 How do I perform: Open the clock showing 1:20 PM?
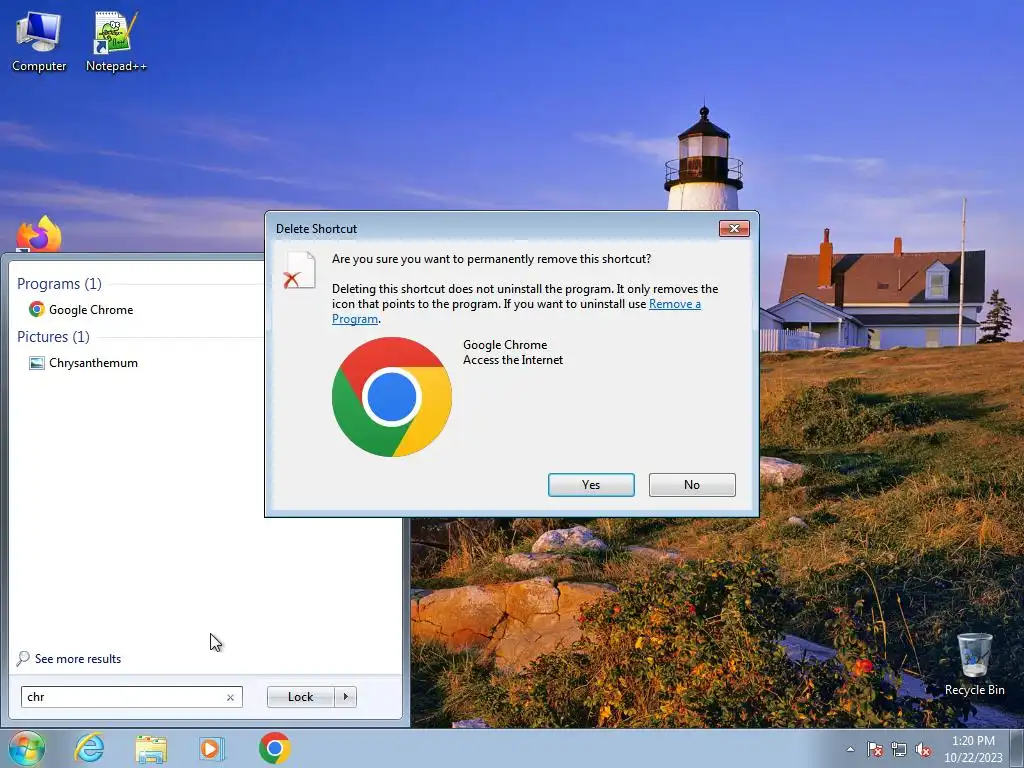[973, 748]
